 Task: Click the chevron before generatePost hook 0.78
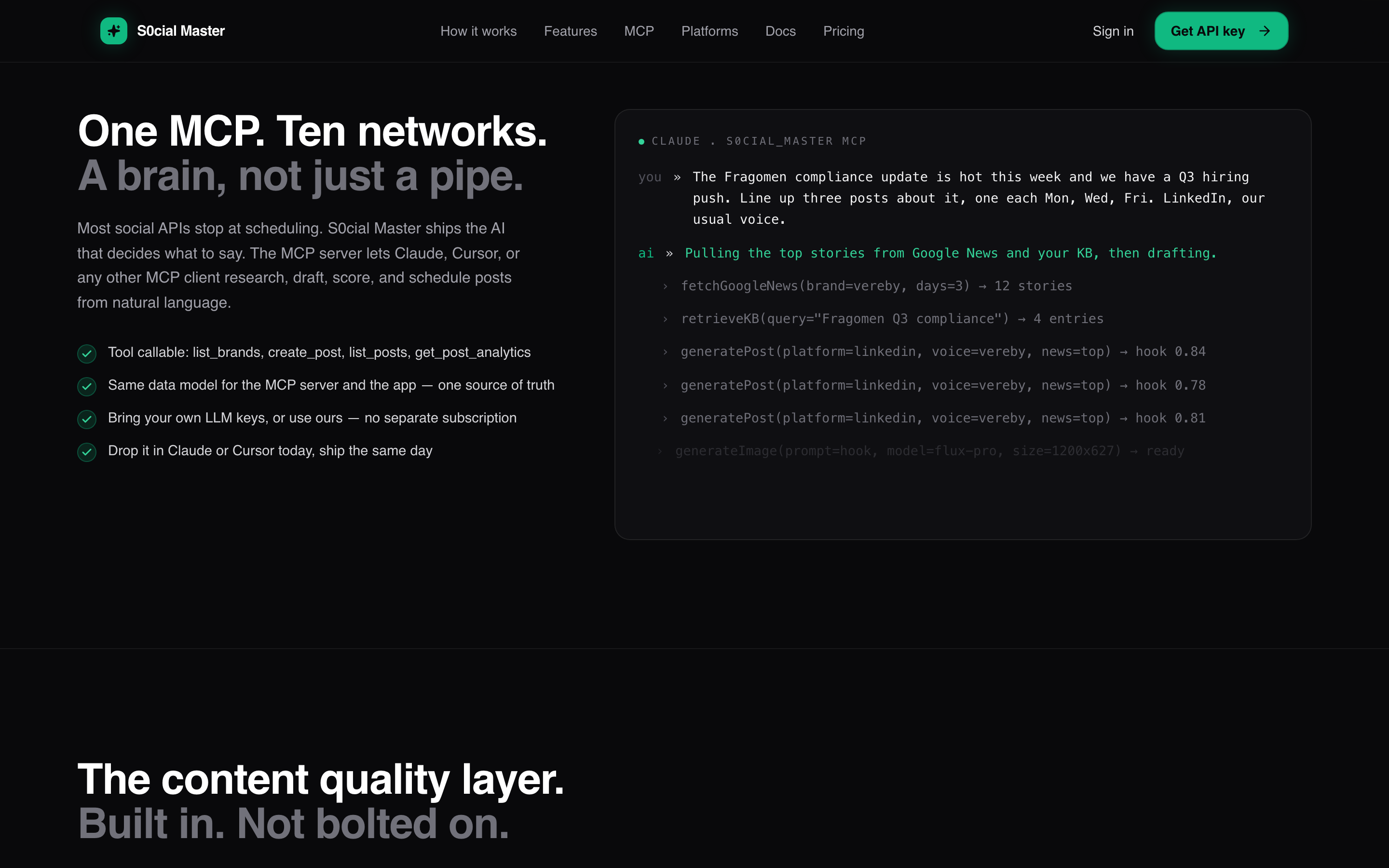(665, 386)
